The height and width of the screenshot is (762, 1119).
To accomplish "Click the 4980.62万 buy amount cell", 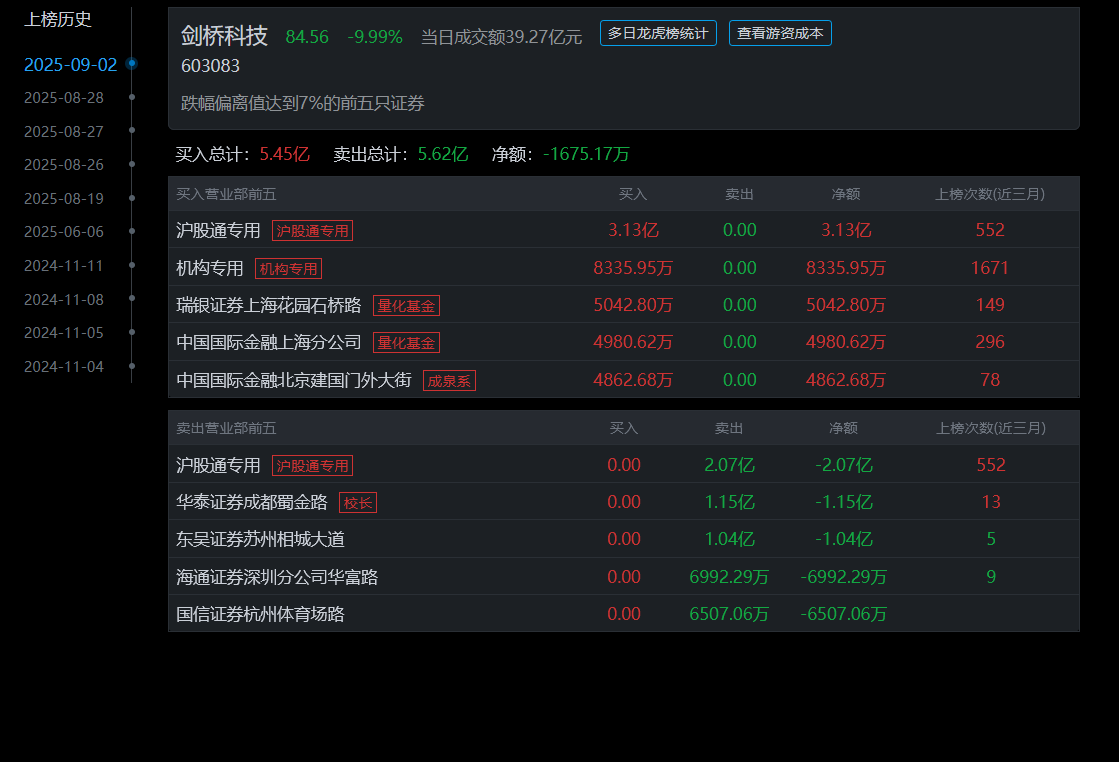I will click(633, 342).
